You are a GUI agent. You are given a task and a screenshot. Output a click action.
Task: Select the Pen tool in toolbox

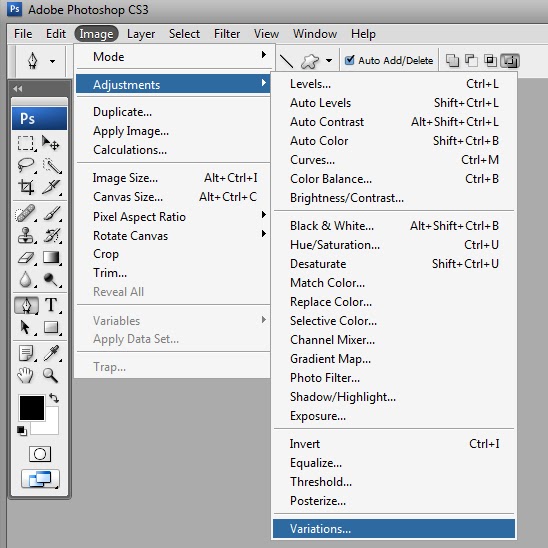click(27, 305)
